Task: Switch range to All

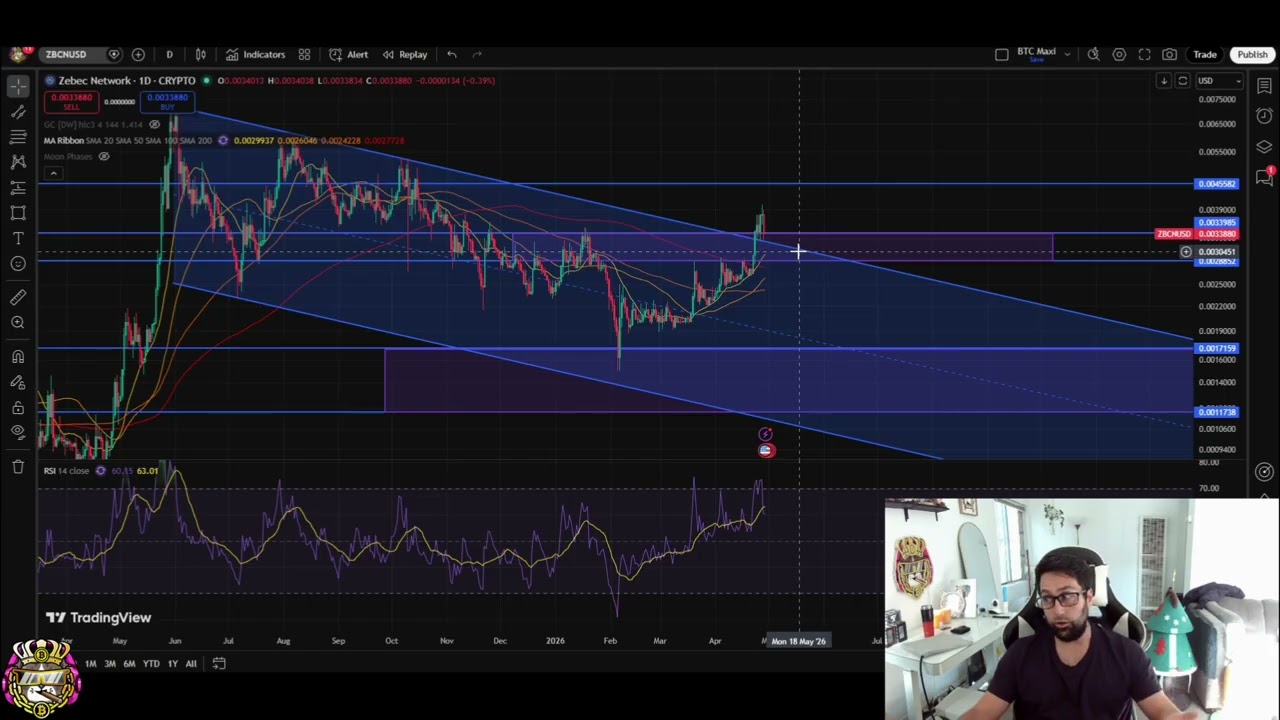Action: point(190,663)
